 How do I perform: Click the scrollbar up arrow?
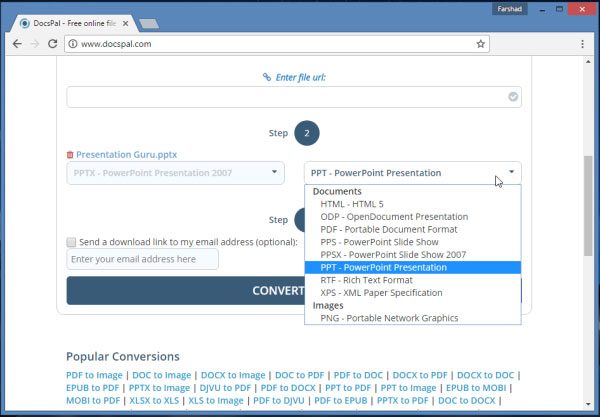pos(588,62)
